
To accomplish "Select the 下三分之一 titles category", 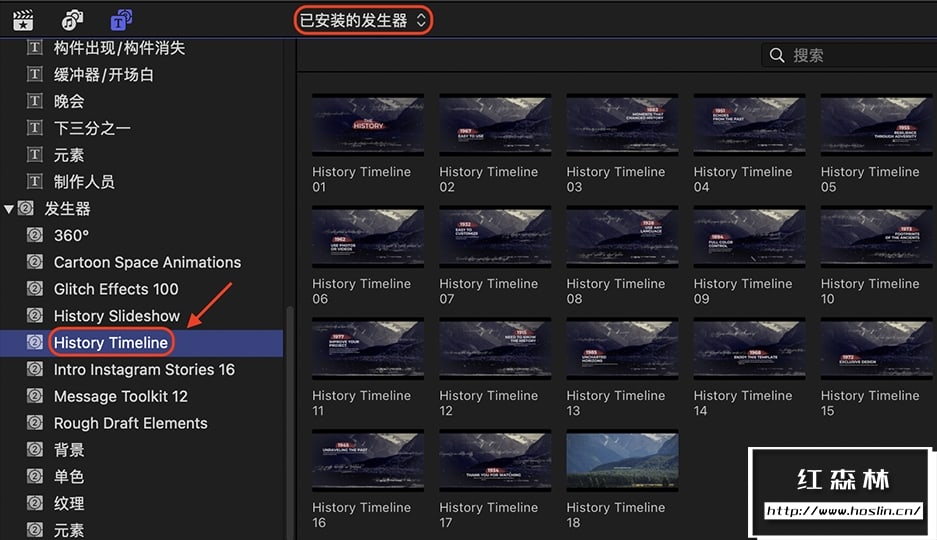I will [x=92, y=128].
